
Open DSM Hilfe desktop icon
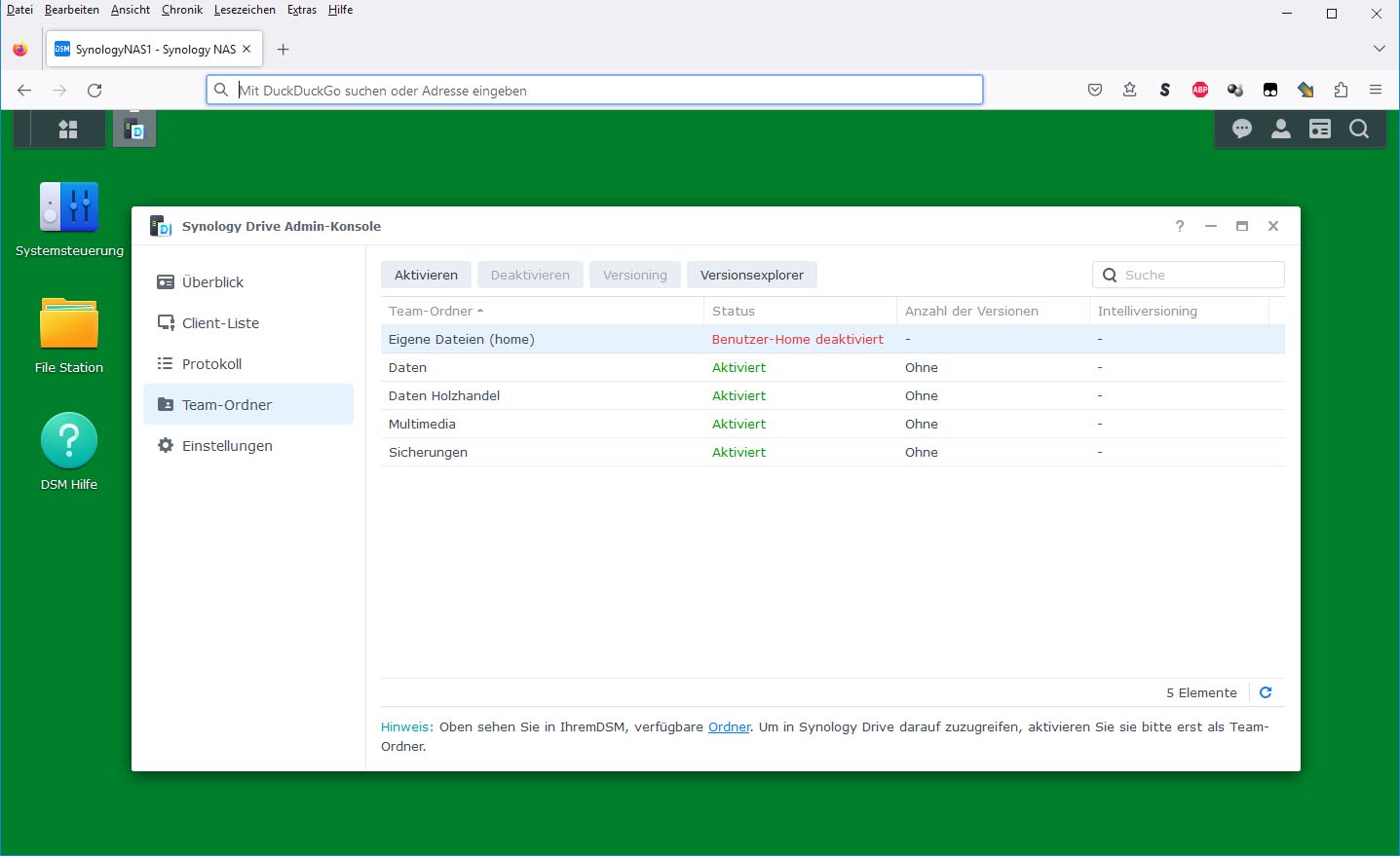[x=69, y=452]
